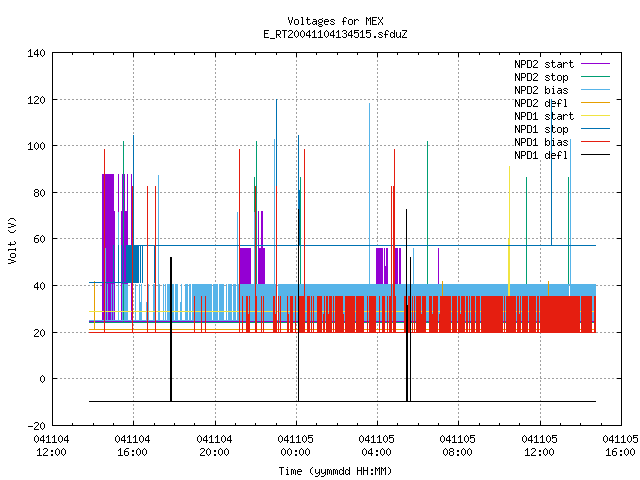Screen dimensions: 640x480
Task: Click the 'NPD1 bias' legend label
Action: click(x=541, y=142)
